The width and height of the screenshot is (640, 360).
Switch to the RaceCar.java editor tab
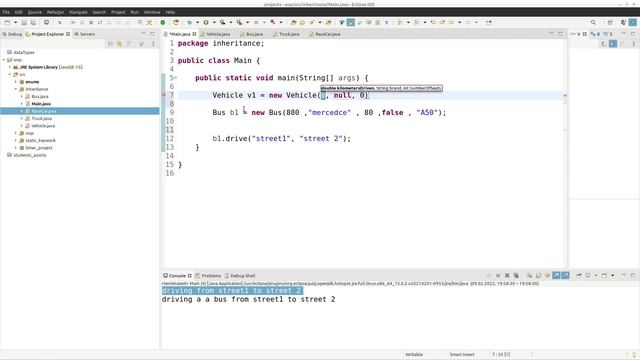(x=325, y=34)
